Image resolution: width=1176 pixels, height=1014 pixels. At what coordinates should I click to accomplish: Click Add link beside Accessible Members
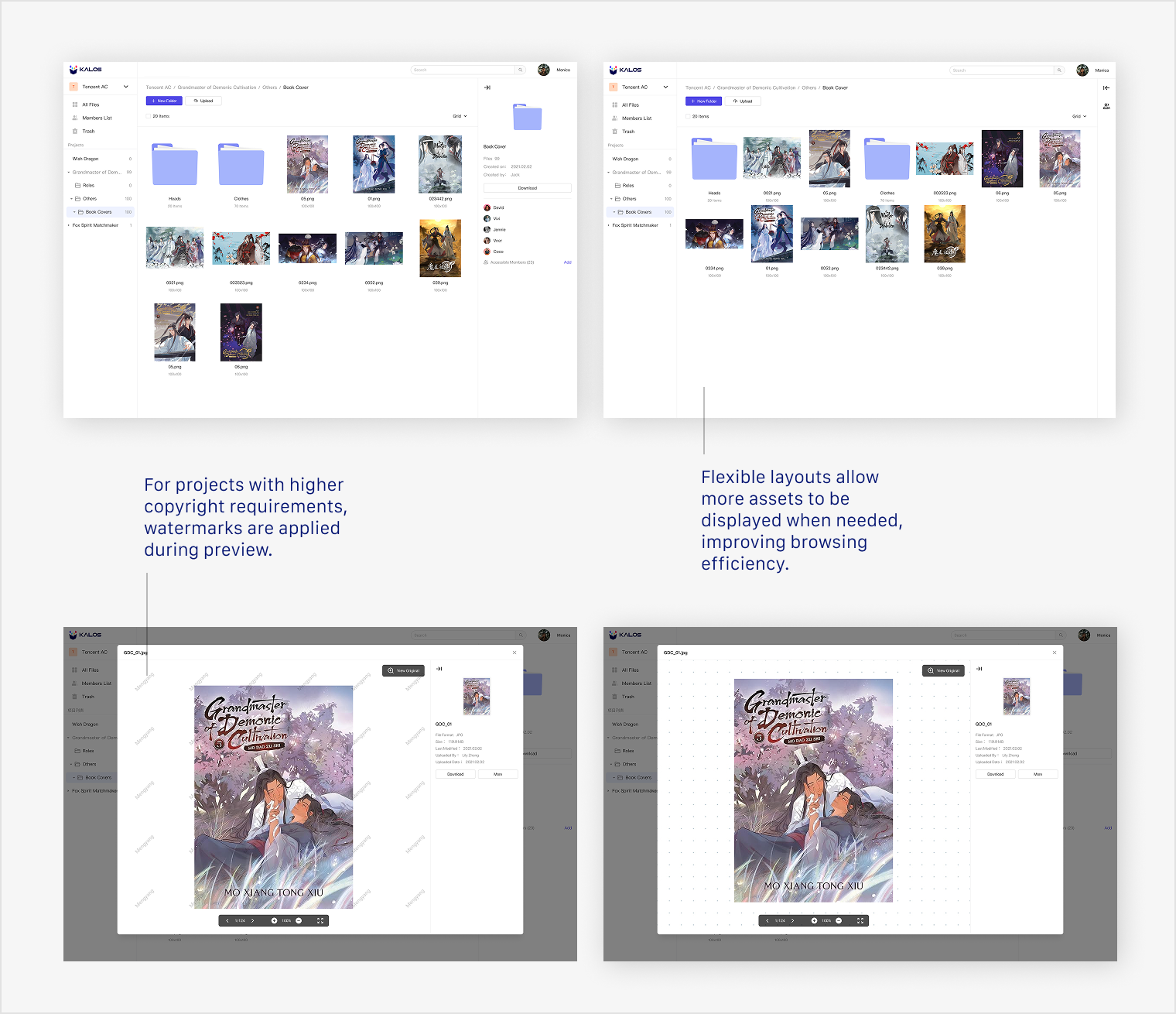pos(568,262)
